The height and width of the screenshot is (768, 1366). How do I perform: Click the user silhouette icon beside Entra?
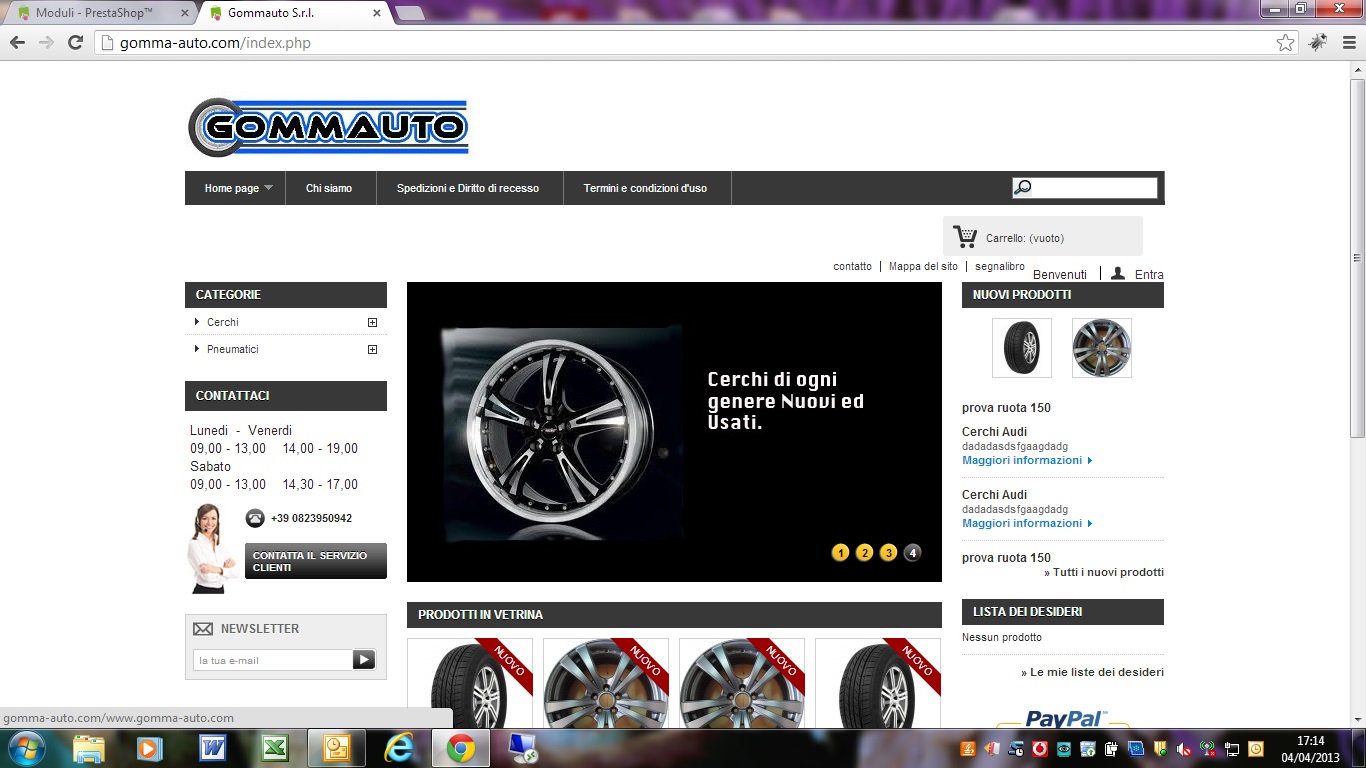[1118, 273]
